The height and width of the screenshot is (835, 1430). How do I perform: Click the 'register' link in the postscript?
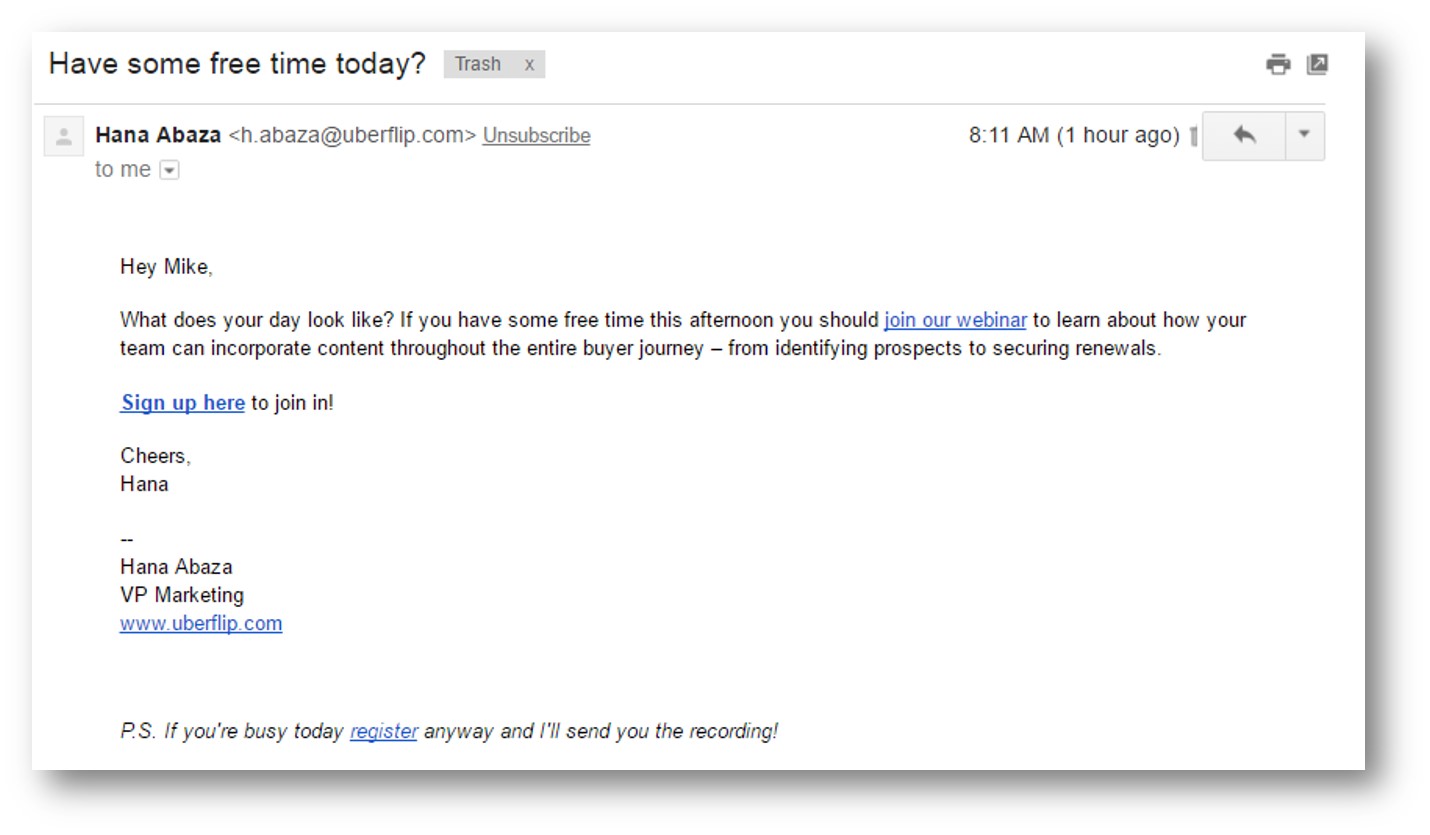pyautogui.click(x=383, y=731)
